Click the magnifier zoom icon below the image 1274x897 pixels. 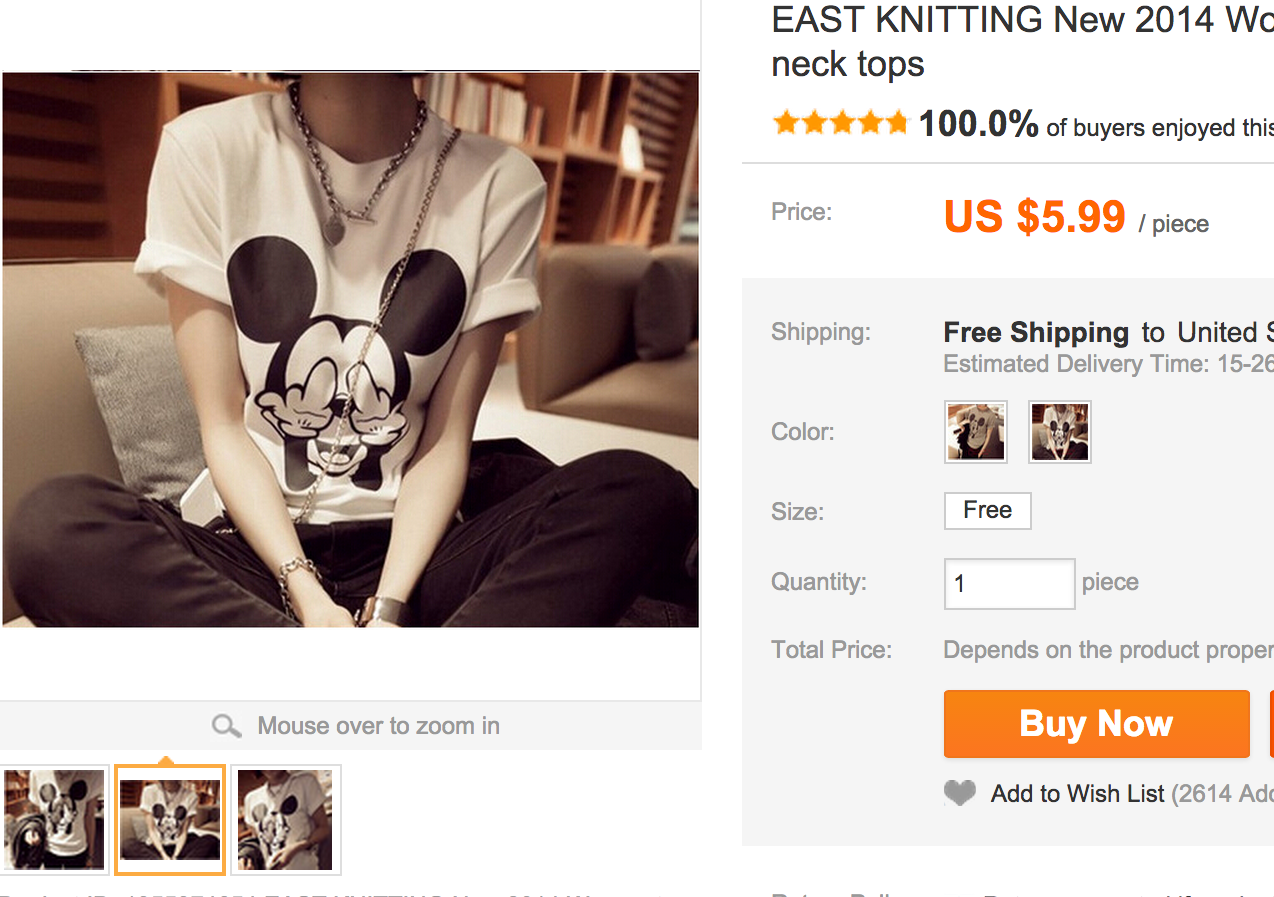click(x=227, y=726)
